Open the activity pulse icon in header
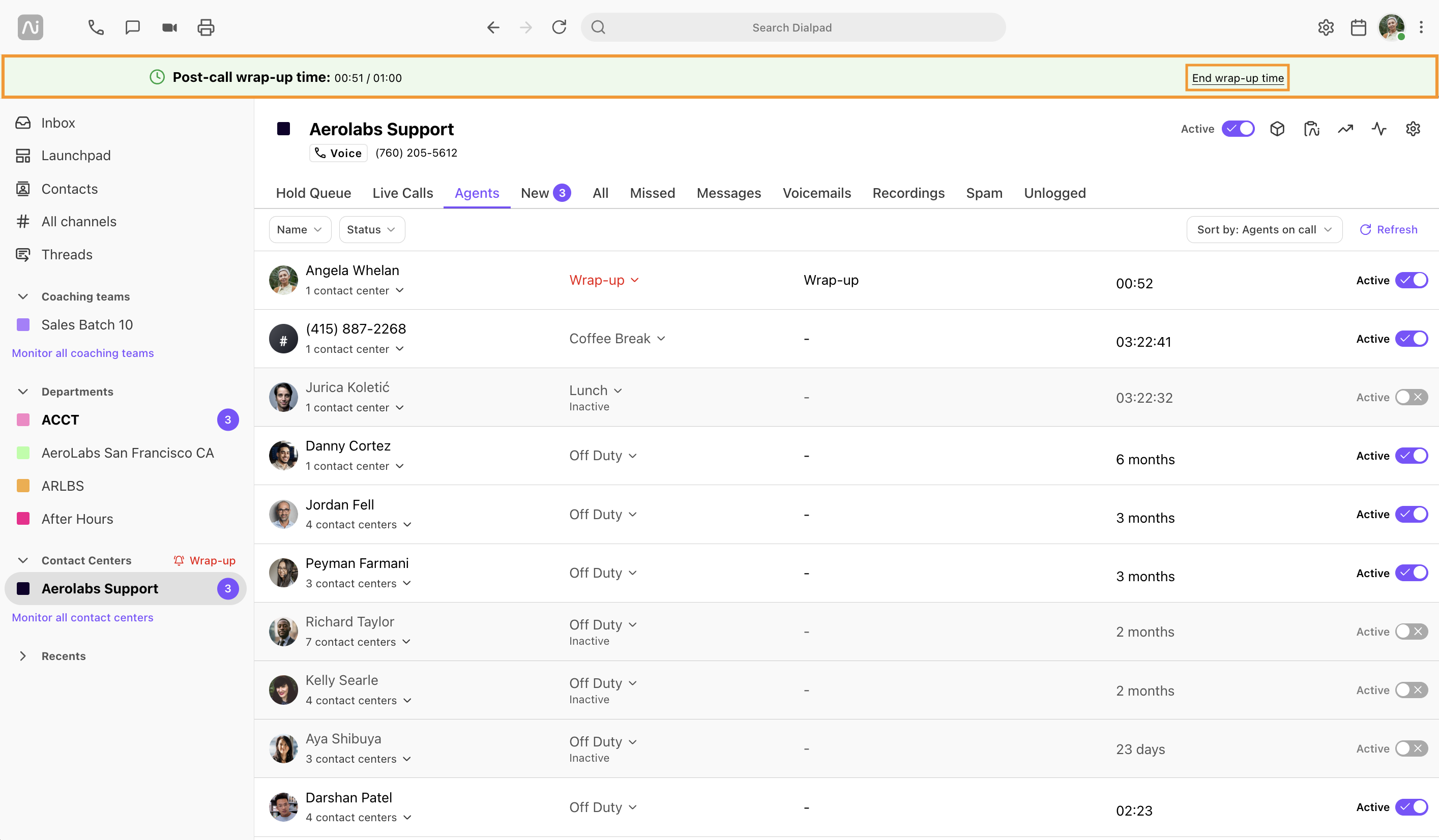 [x=1379, y=129]
